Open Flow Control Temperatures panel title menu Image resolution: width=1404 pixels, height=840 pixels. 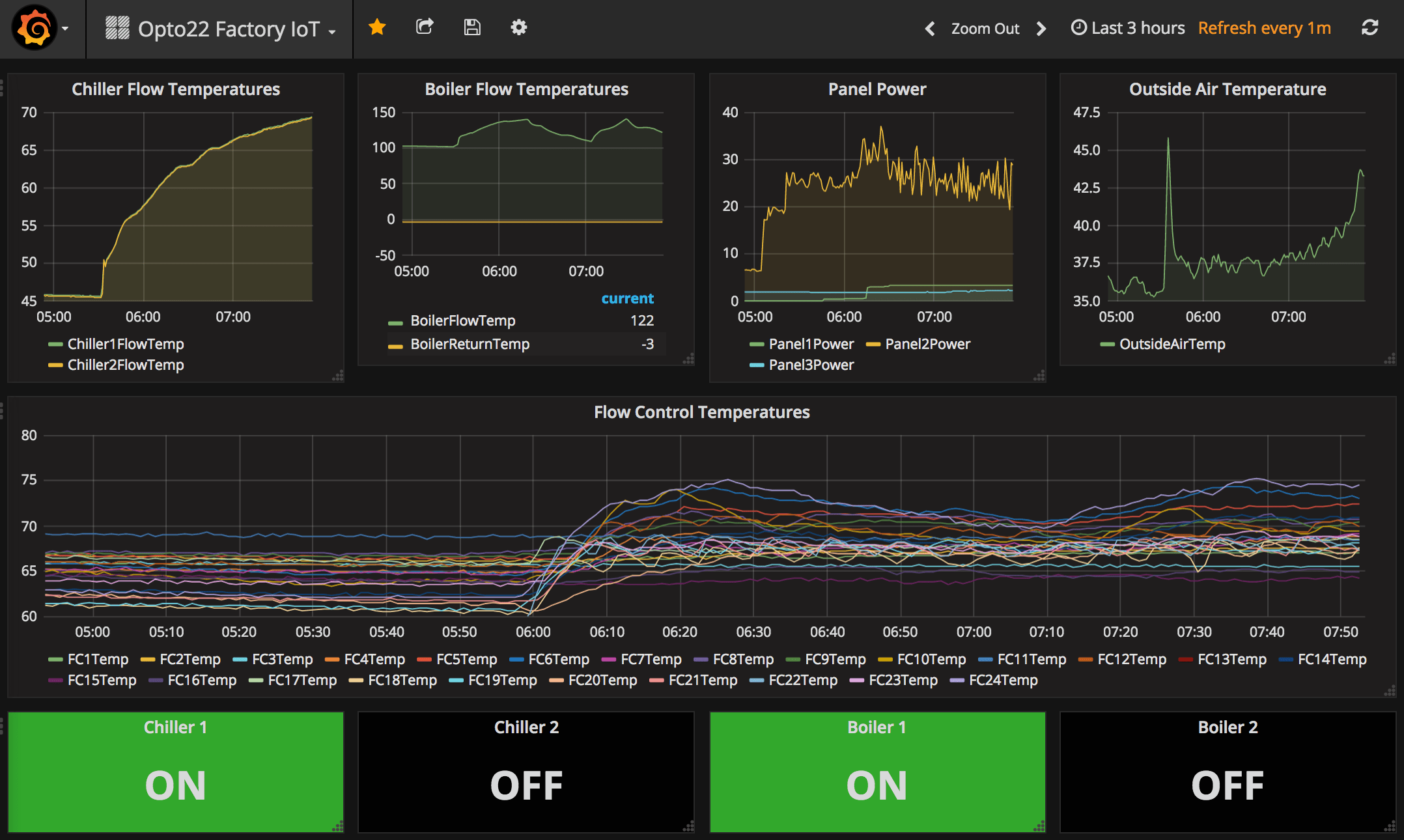(x=701, y=412)
